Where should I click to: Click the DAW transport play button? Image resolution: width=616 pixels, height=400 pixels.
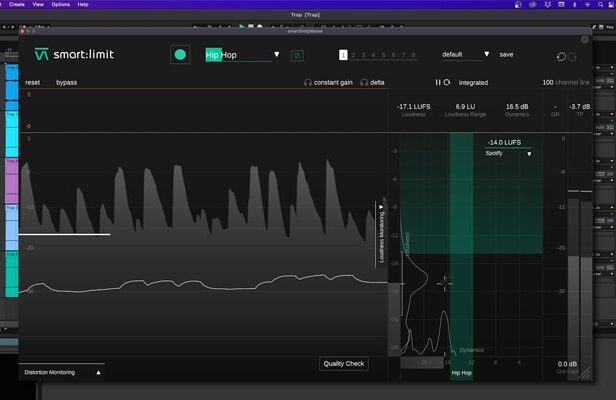[x=242, y=27]
